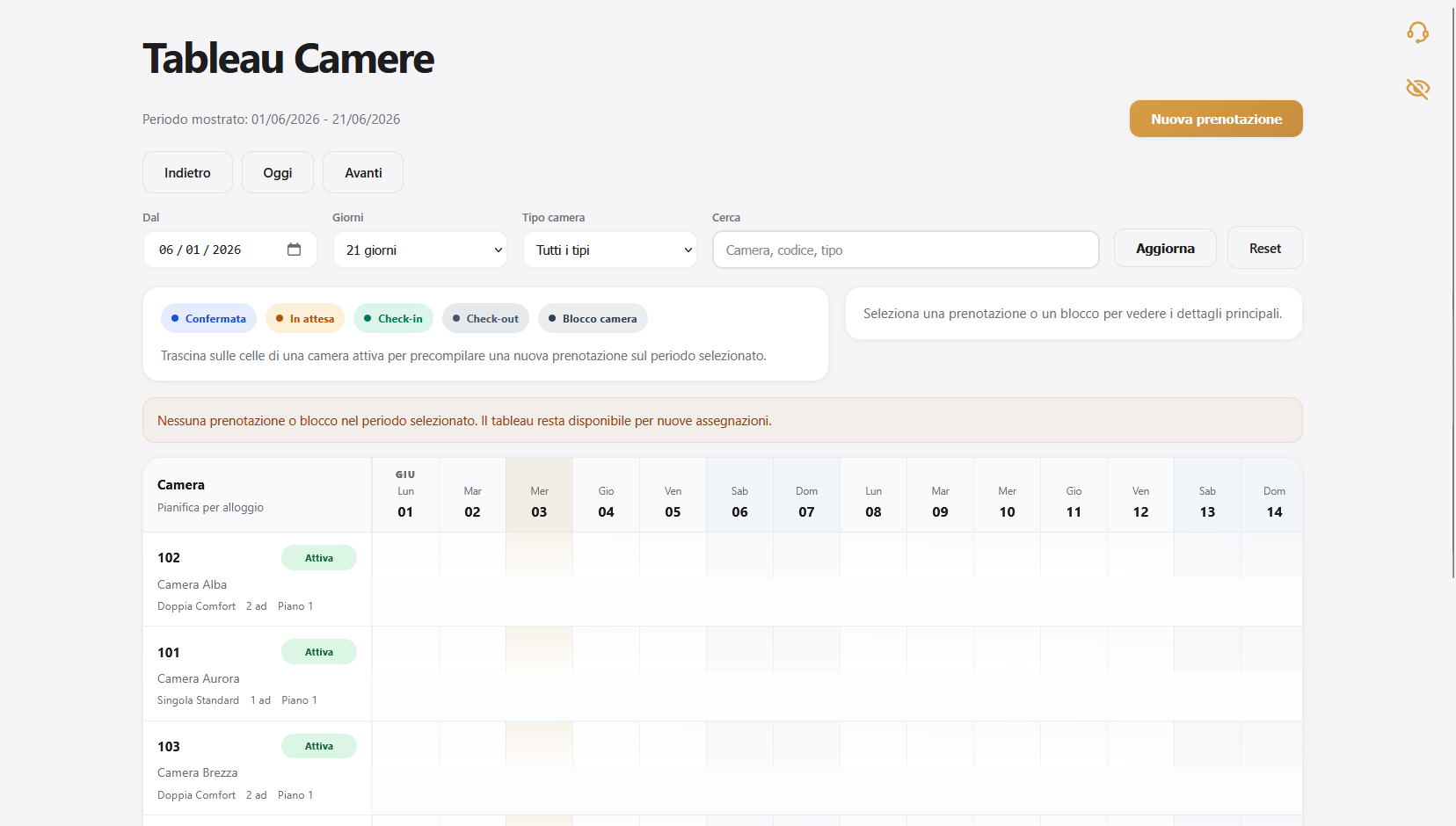Viewport: 1456px width, 826px height.
Task: Select the In attesa legend chip
Action: tap(305, 318)
